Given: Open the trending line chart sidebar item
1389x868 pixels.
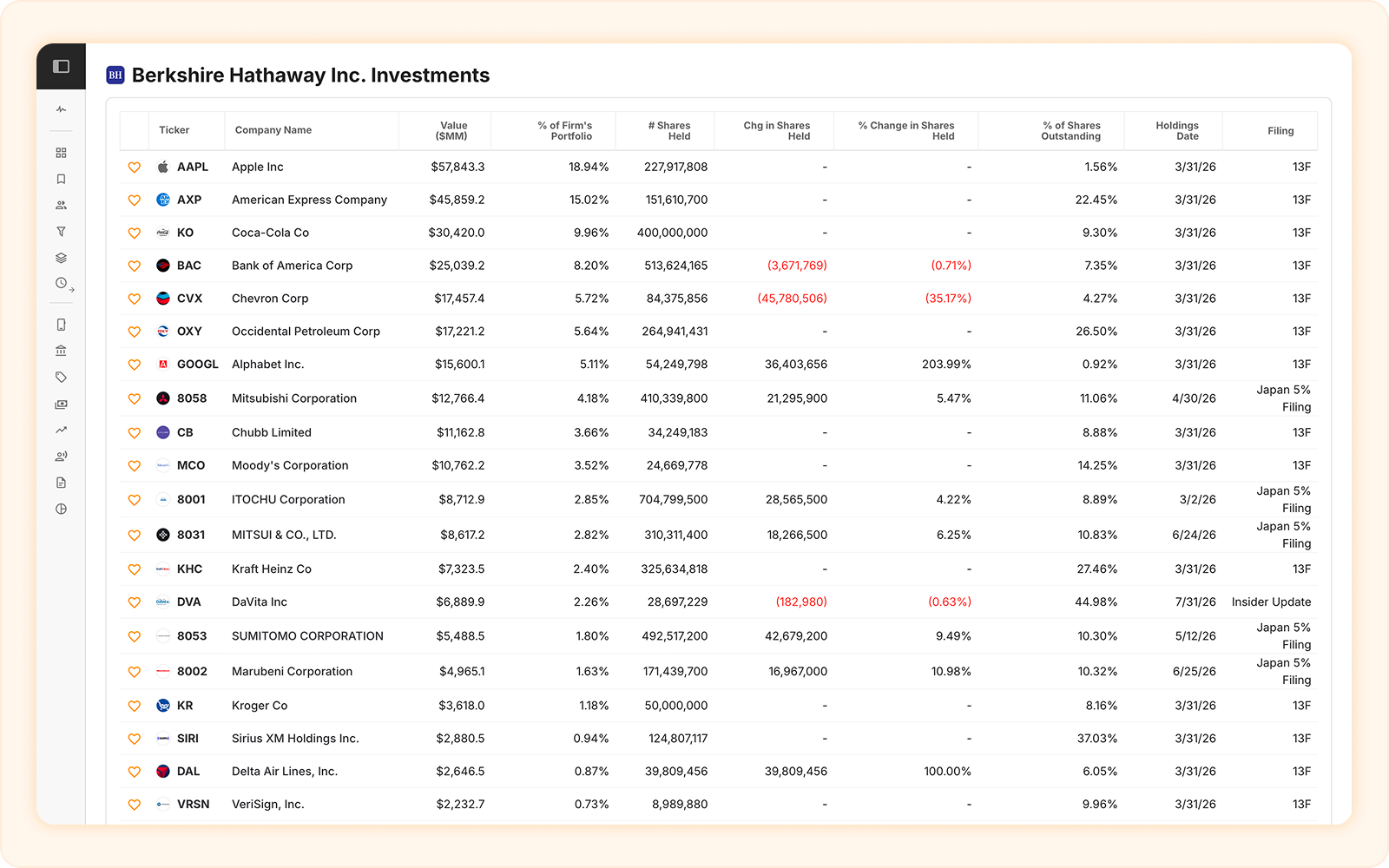Looking at the screenshot, I should click(x=61, y=430).
